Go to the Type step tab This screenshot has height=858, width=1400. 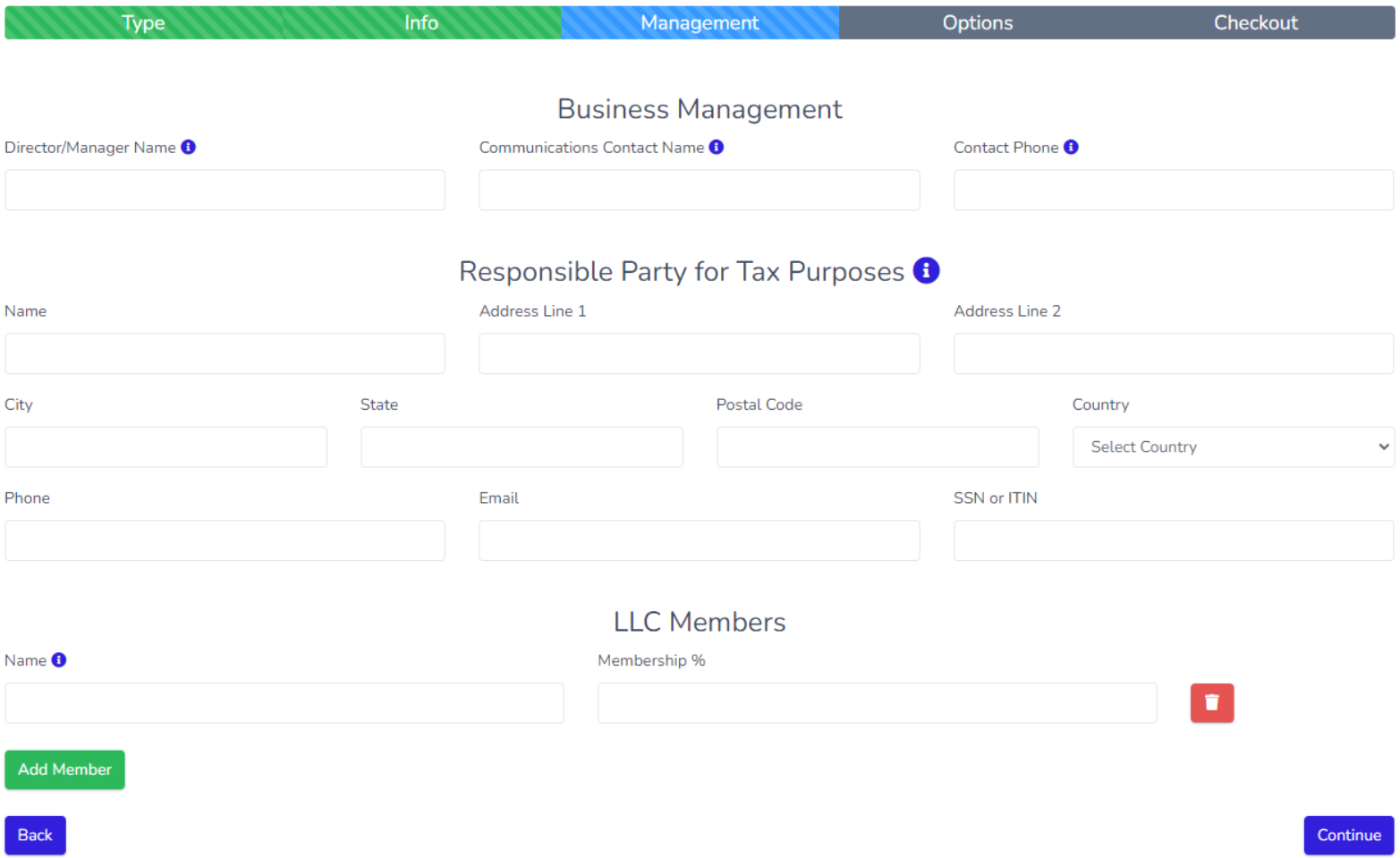[143, 22]
